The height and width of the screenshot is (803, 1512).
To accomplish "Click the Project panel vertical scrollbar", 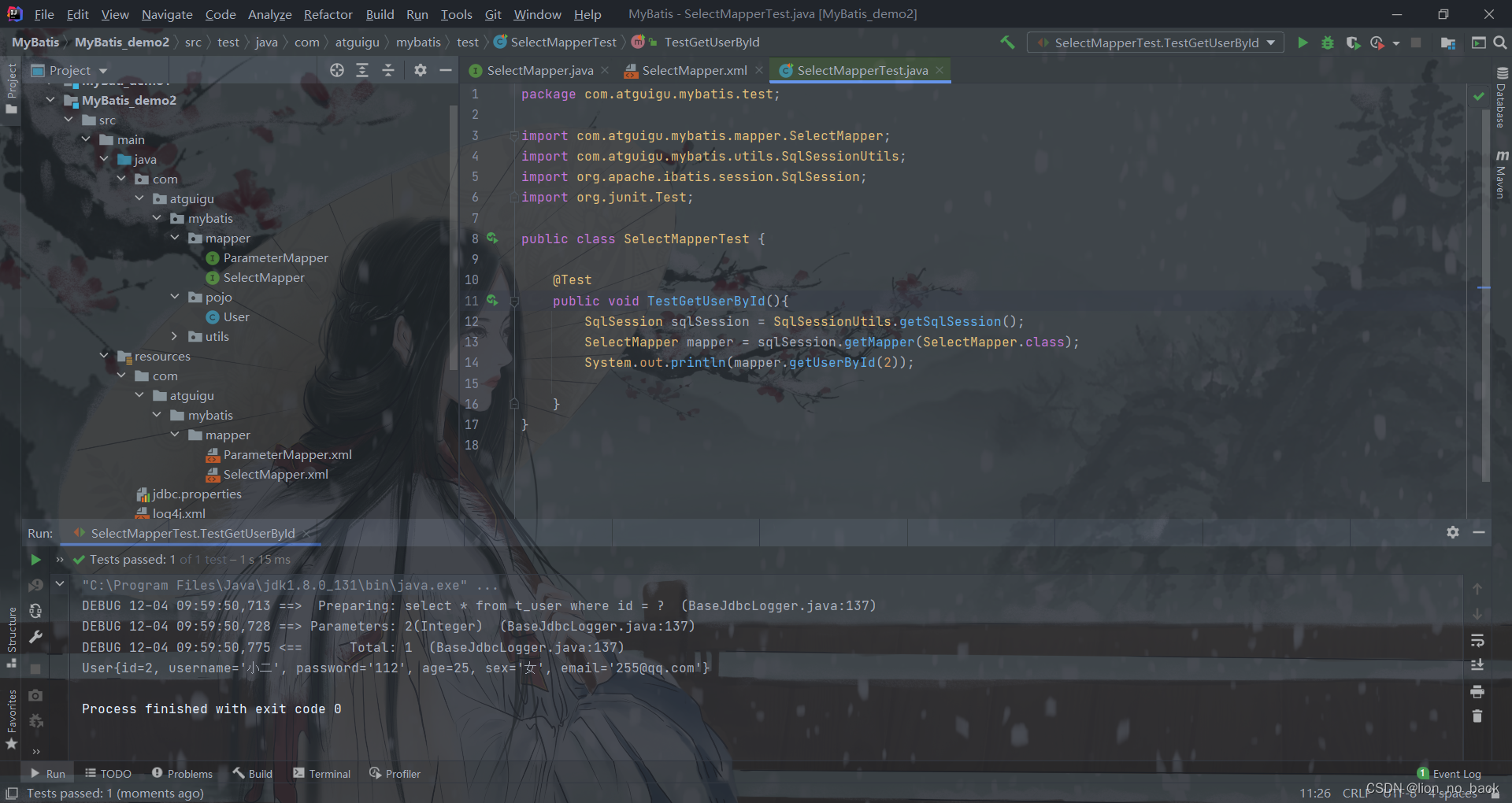I will [x=454, y=236].
